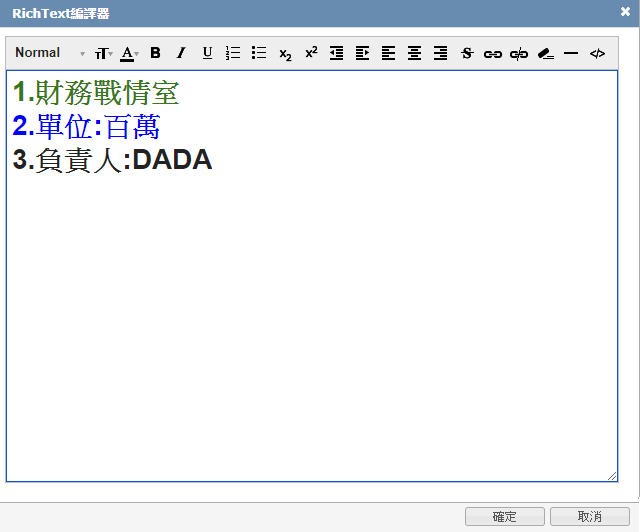Align text to the right
The image size is (640, 532).
[440, 53]
